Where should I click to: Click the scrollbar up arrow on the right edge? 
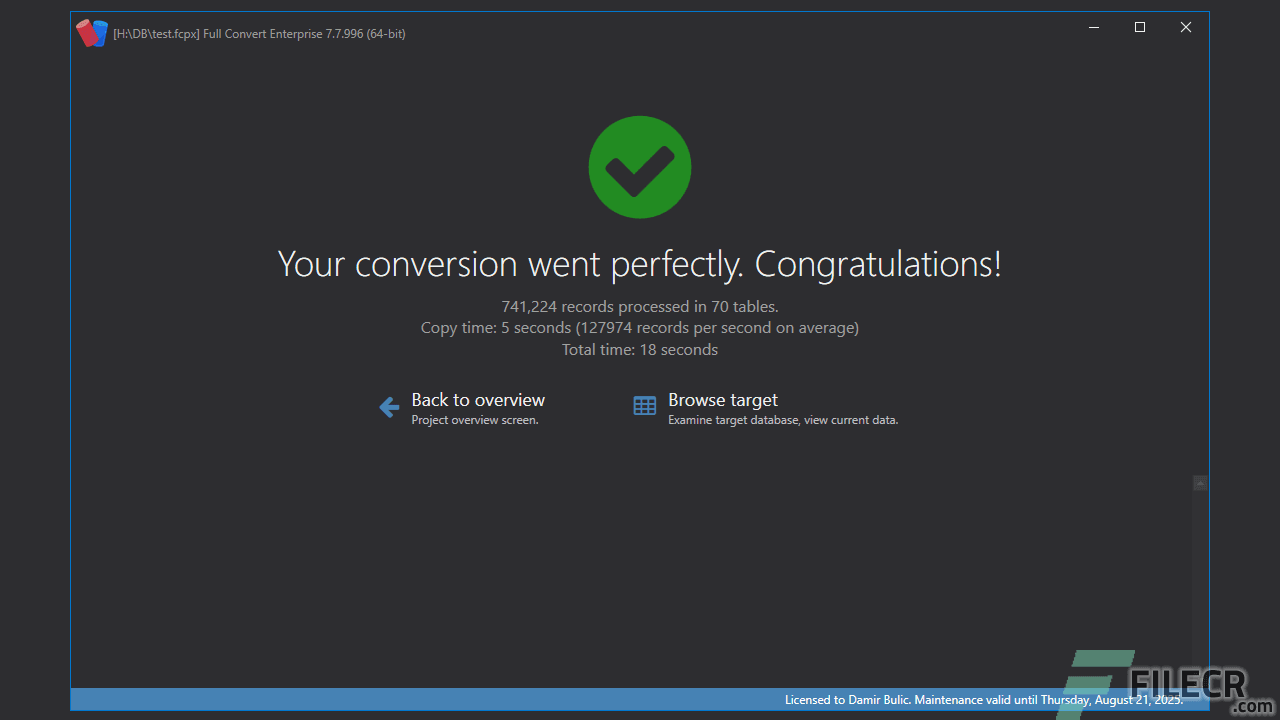pos(1200,483)
